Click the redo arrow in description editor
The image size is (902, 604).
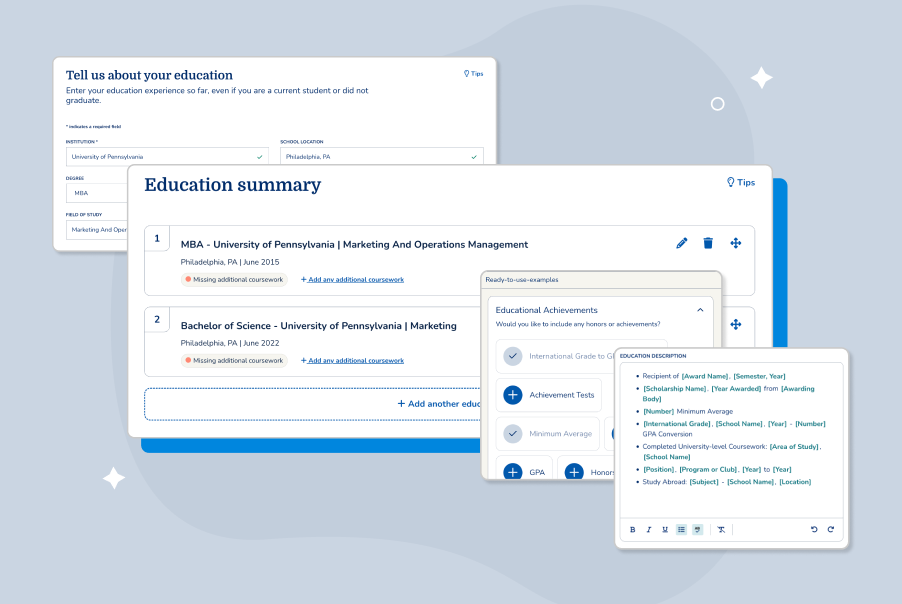tap(830, 529)
